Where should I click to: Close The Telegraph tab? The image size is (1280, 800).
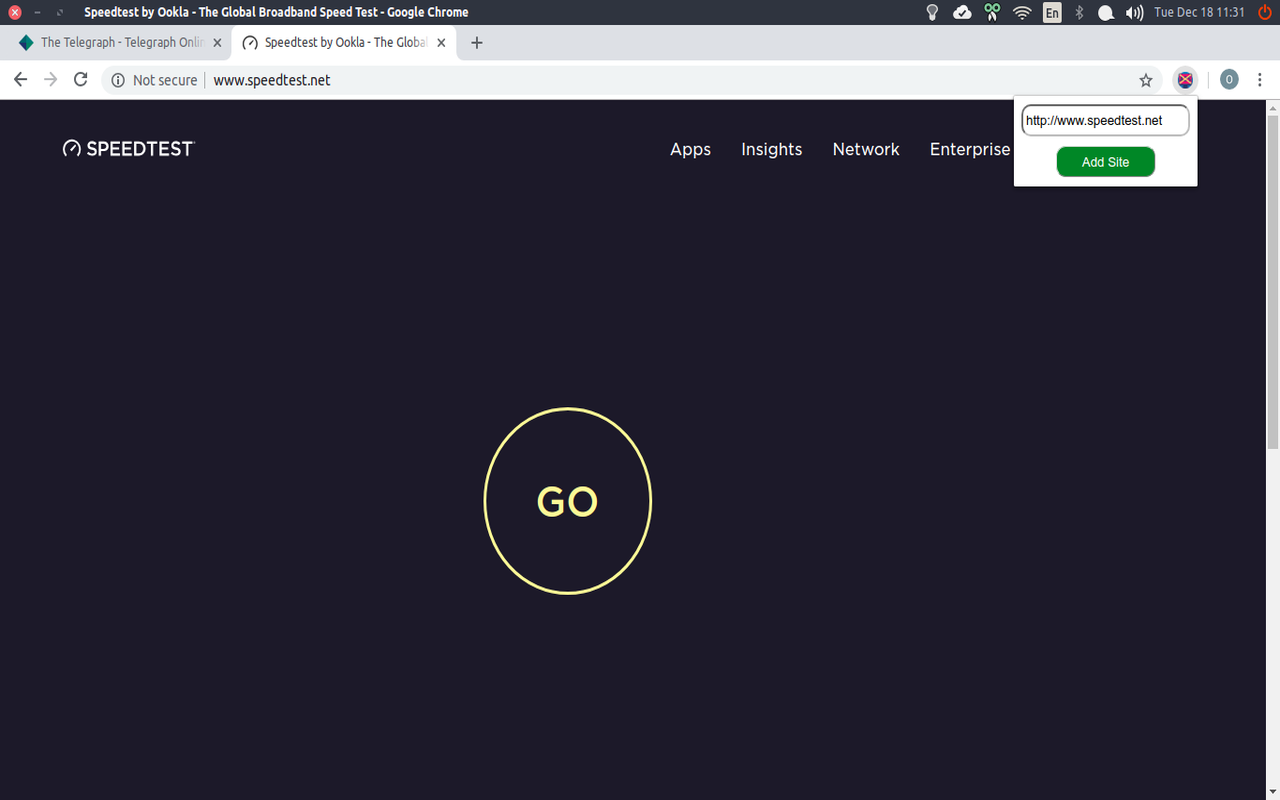pos(217,43)
